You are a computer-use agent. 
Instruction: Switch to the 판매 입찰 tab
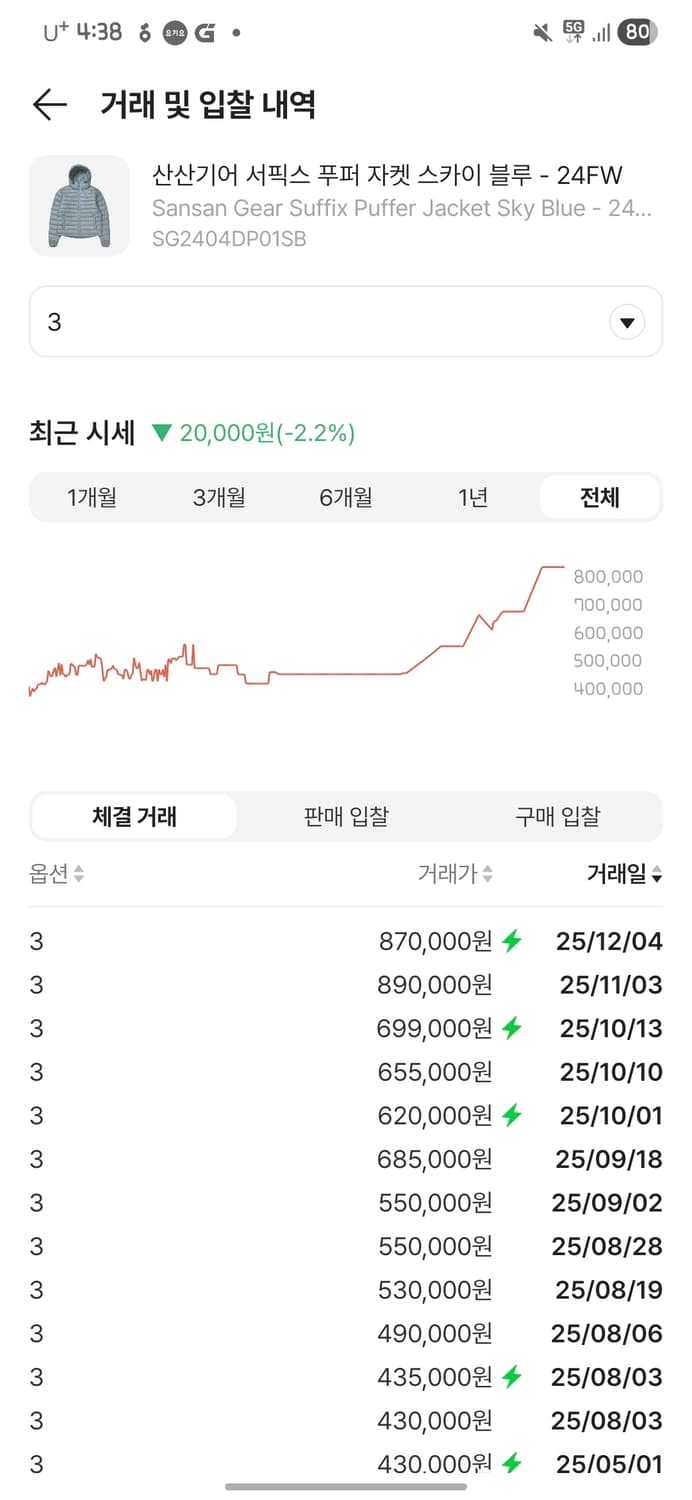click(x=345, y=816)
